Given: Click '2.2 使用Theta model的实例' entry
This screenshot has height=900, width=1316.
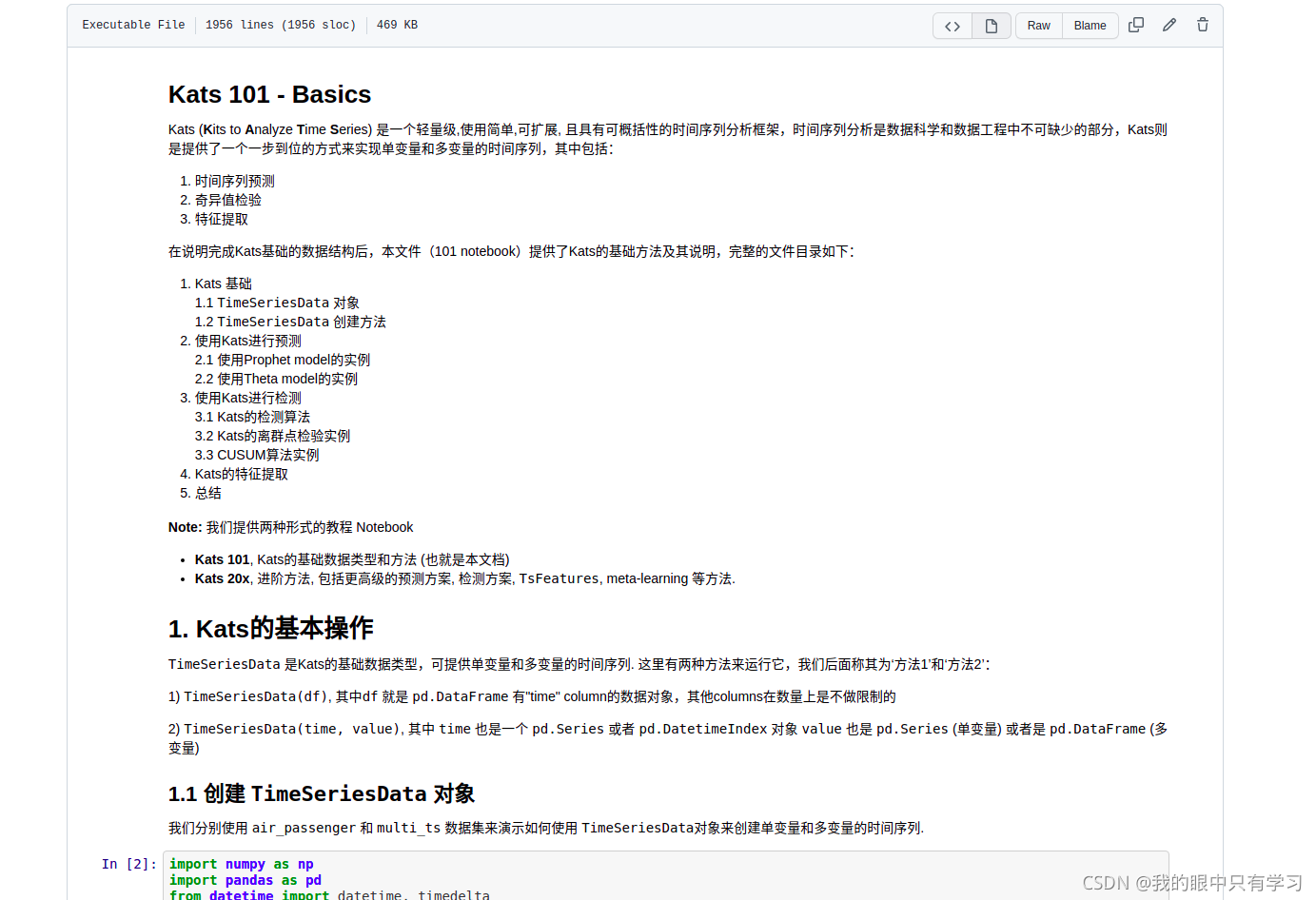Looking at the screenshot, I should [x=276, y=379].
